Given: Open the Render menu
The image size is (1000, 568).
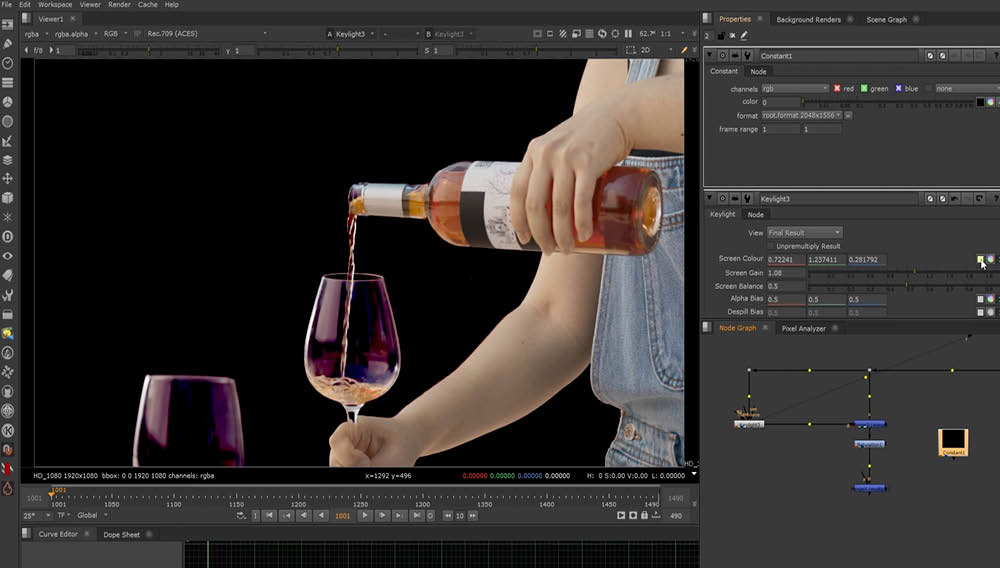Looking at the screenshot, I should point(119,5).
